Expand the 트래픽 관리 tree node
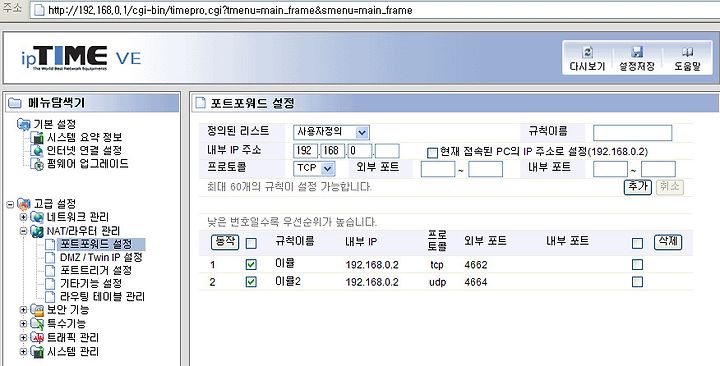Viewport: 720px width, 366px height. click(23, 338)
